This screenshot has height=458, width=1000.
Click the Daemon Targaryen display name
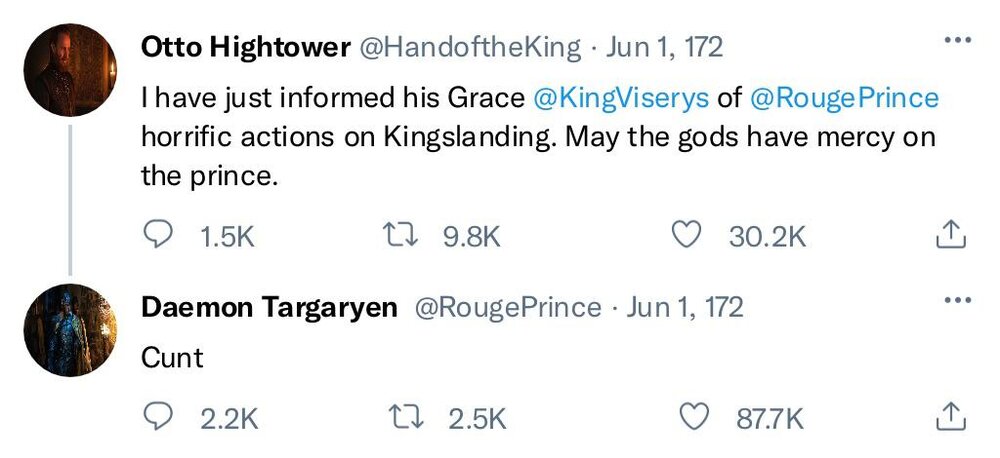270,307
